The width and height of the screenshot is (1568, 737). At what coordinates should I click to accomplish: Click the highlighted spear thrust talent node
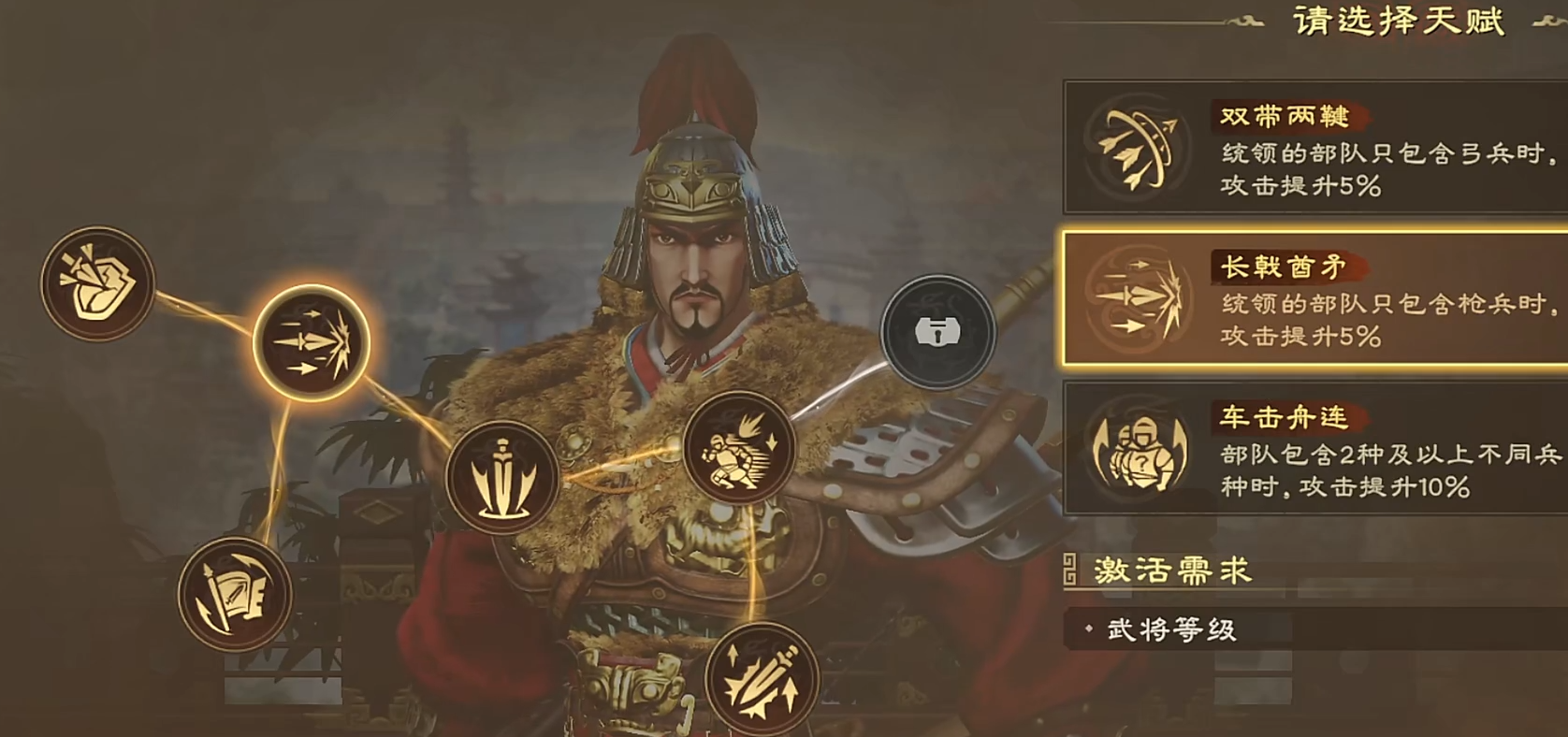[x=312, y=343]
